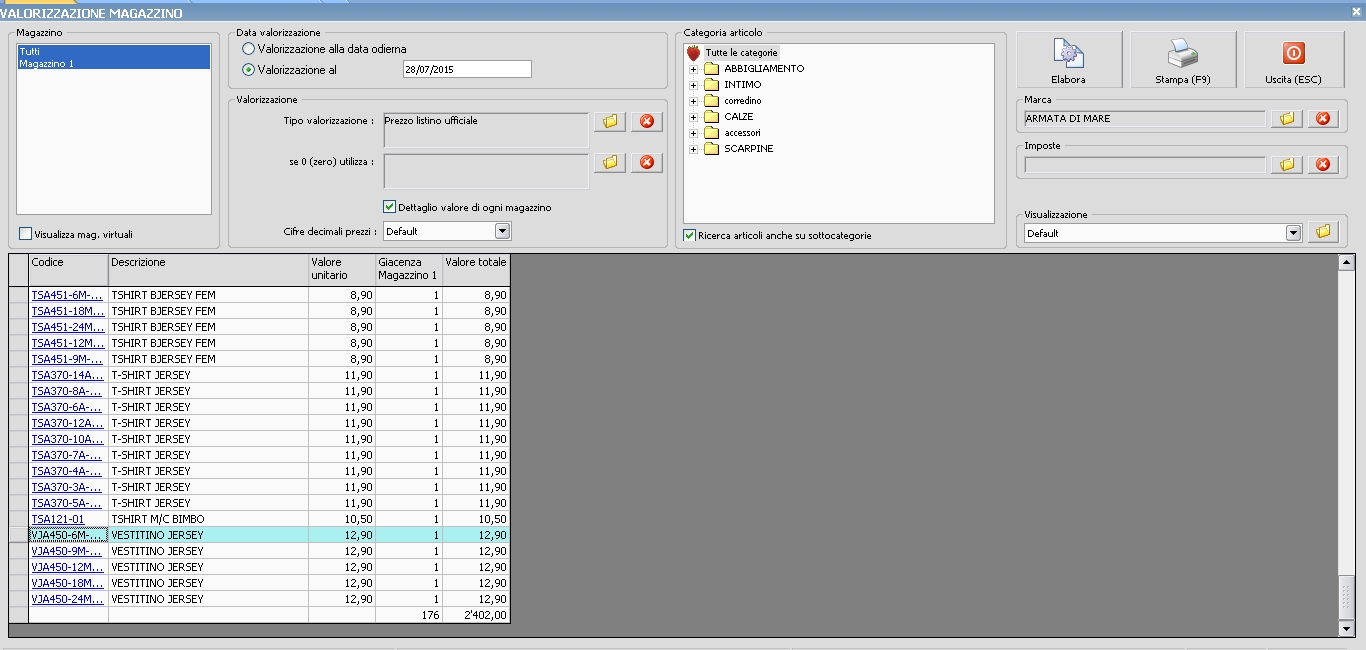The width and height of the screenshot is (1366, 650).
Task: Open folder picker for Marca
Action: [x=1287, y=118]
